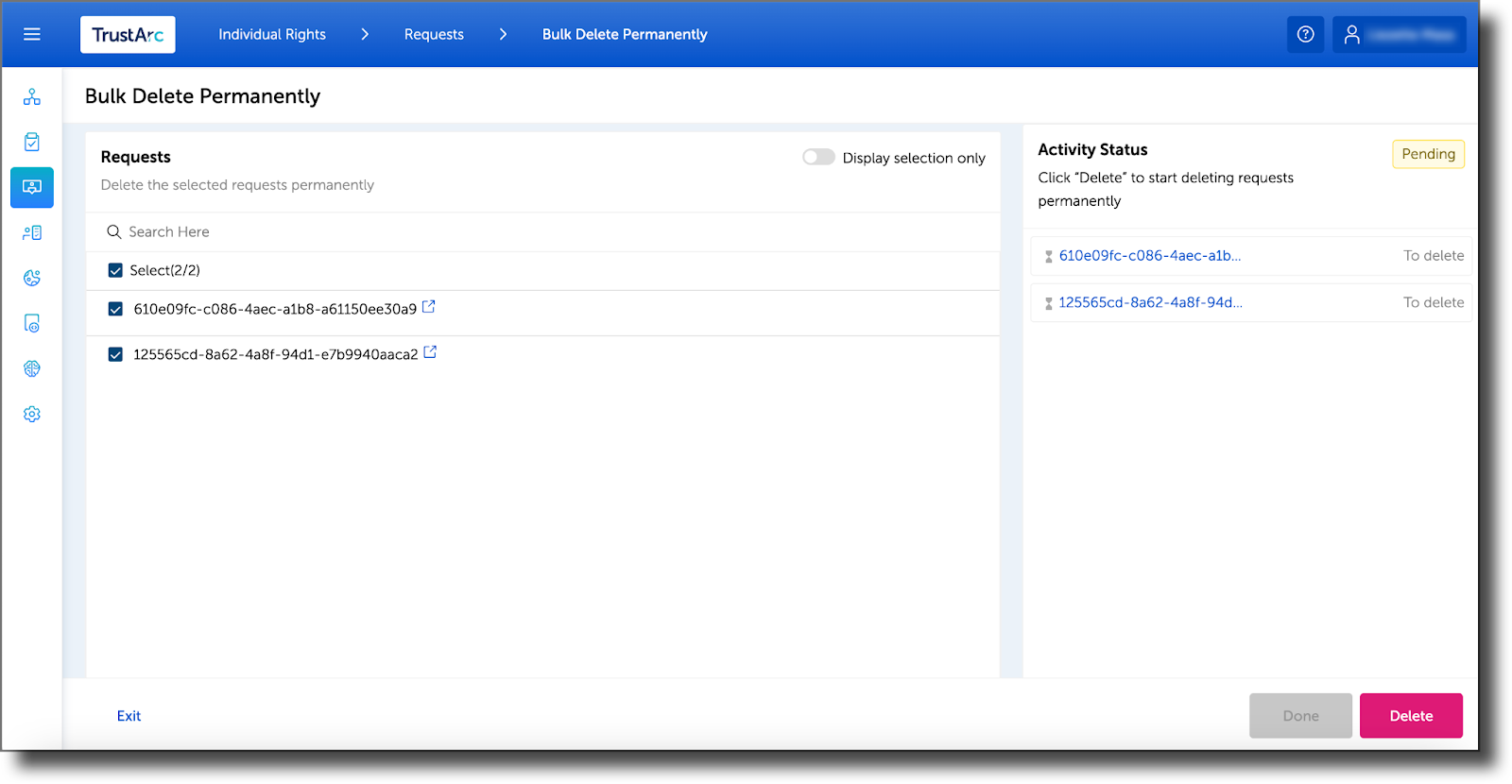Screen dimensions: 1512x784
Task: Toggle Display selection only switch
Action: point(818,157)
